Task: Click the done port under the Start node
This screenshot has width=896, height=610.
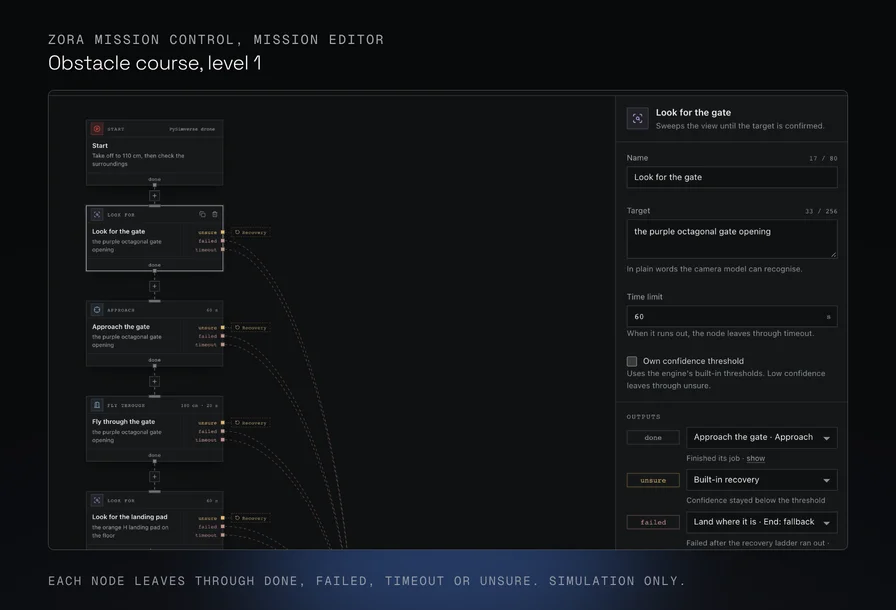Action: click(154, 185)
